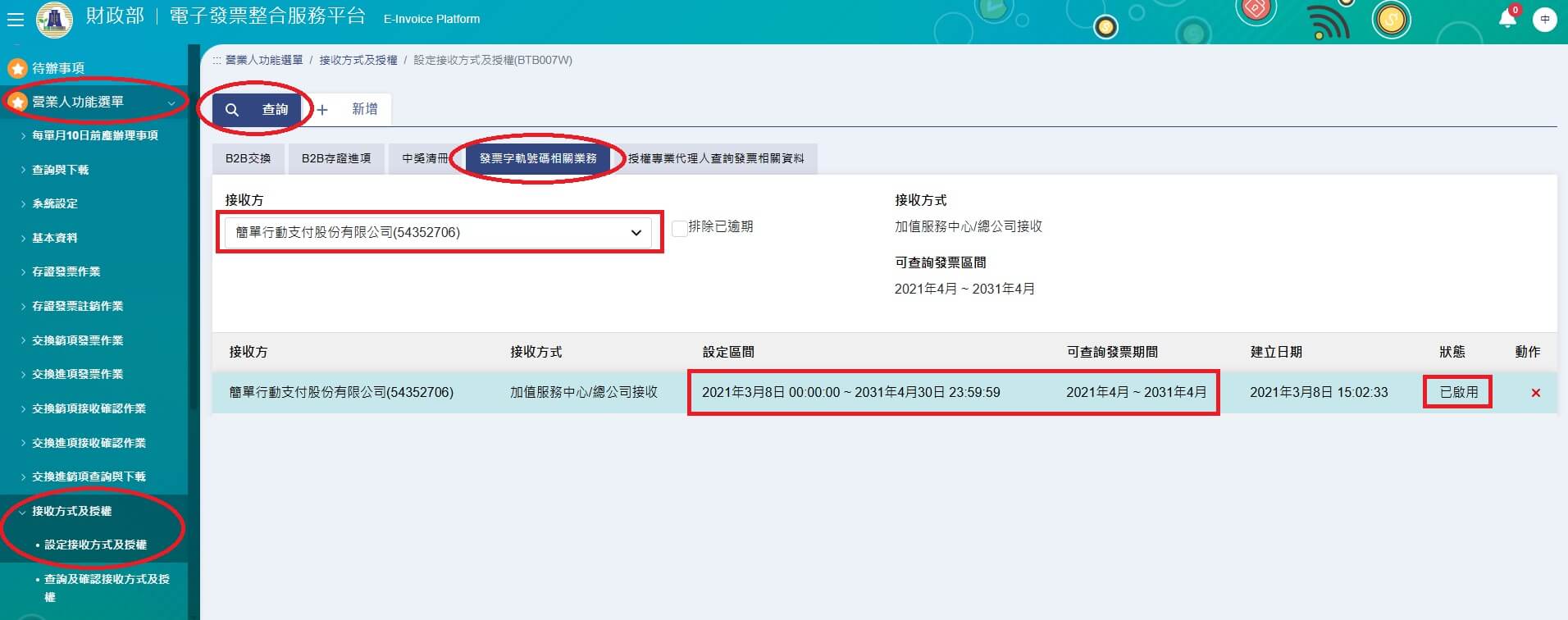Click the language switch 中 icon

click(1544, 19)
